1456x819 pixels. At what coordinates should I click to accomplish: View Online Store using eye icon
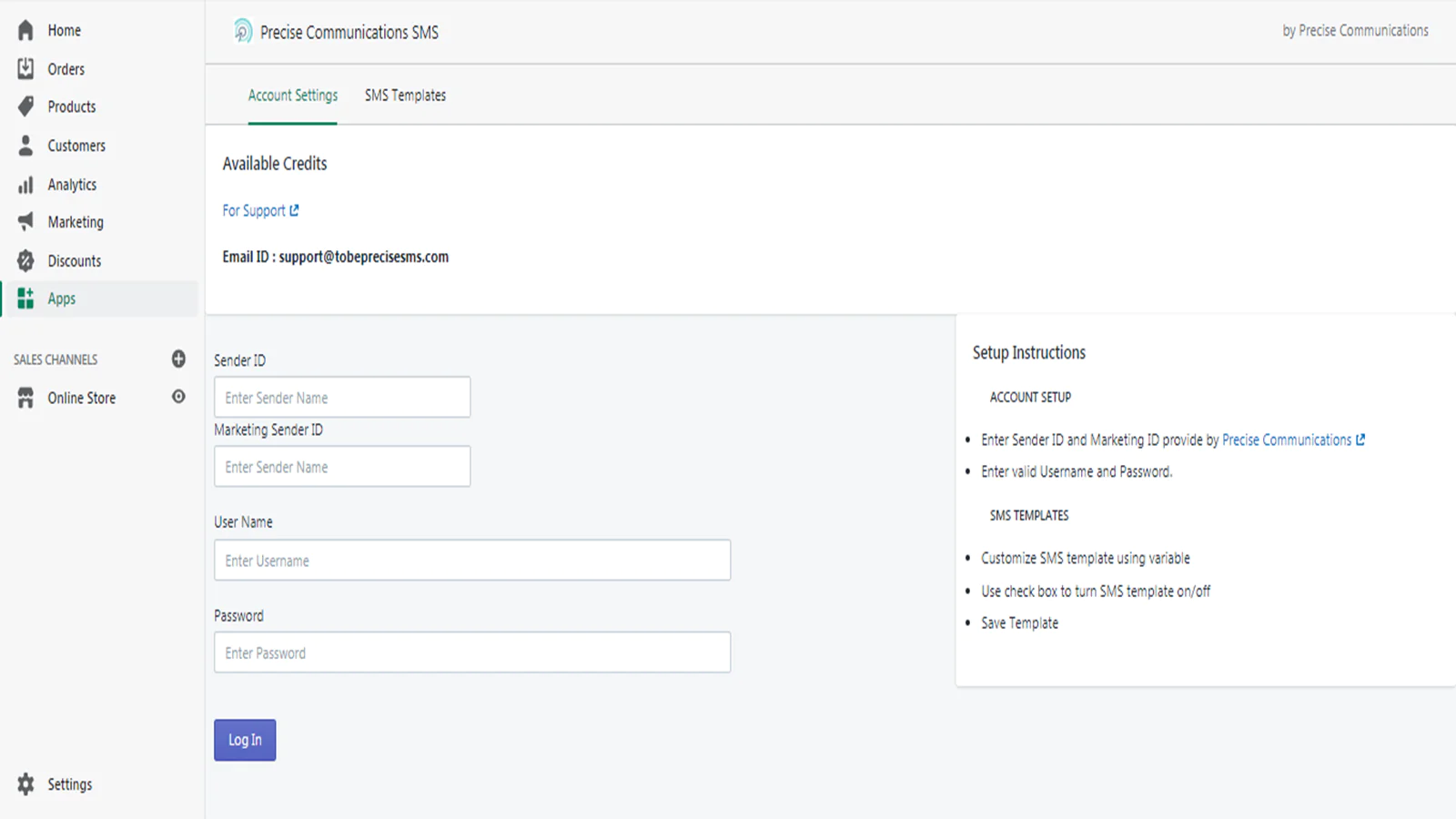coord(178,397)
